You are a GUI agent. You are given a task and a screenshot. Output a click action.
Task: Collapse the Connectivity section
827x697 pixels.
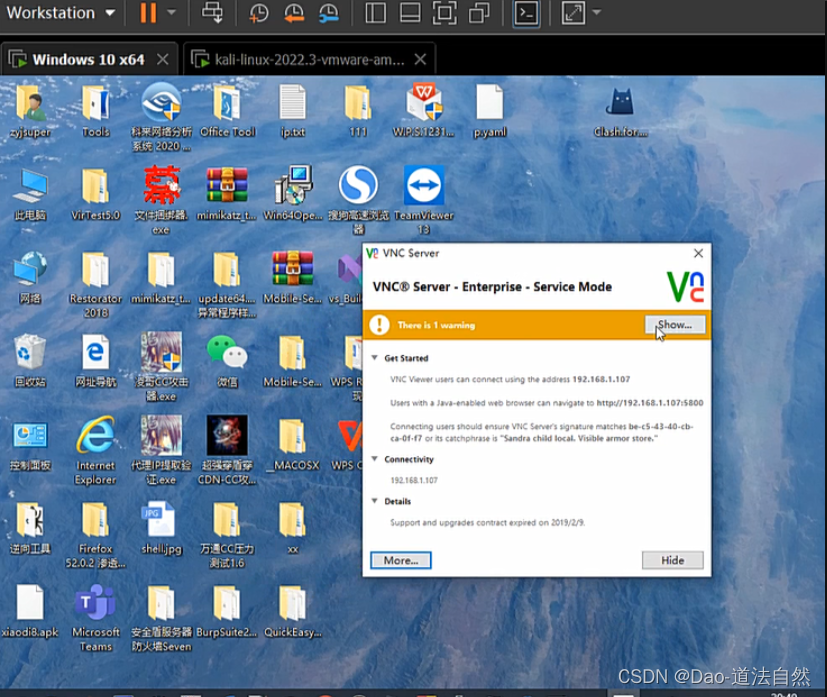374,459
